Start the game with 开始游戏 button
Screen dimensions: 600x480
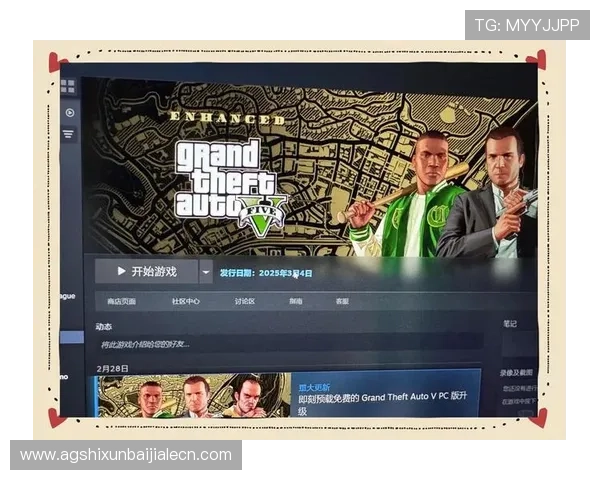coord(147,271)
